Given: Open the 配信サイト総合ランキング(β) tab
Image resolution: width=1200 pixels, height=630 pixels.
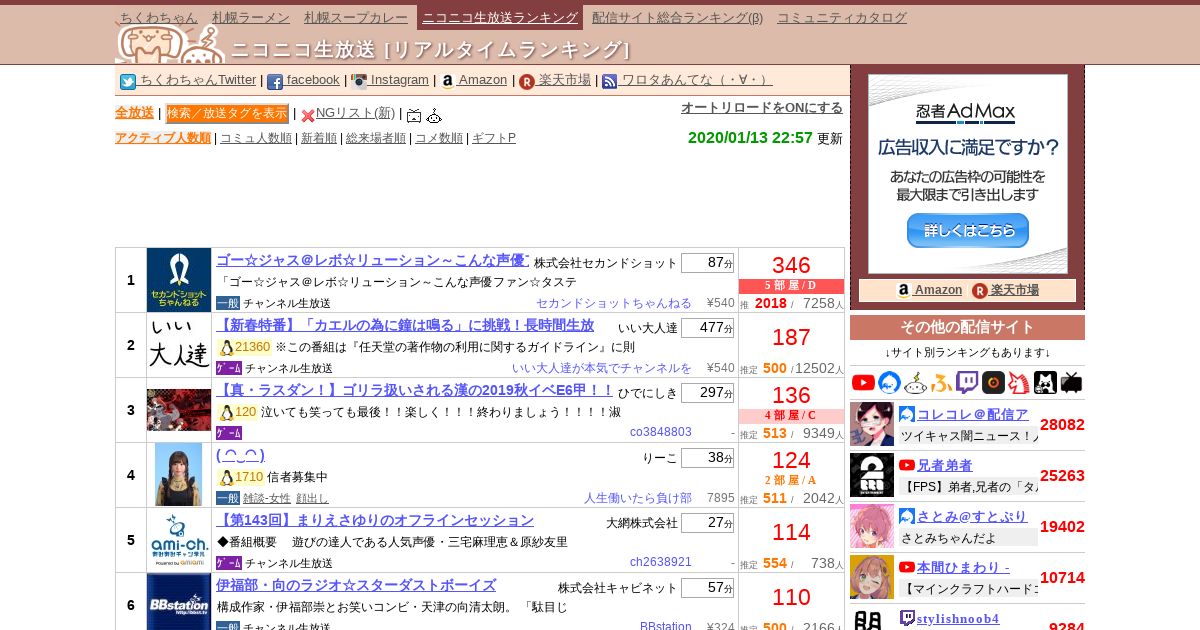Looking at the screenshot, I should [677, 17].
